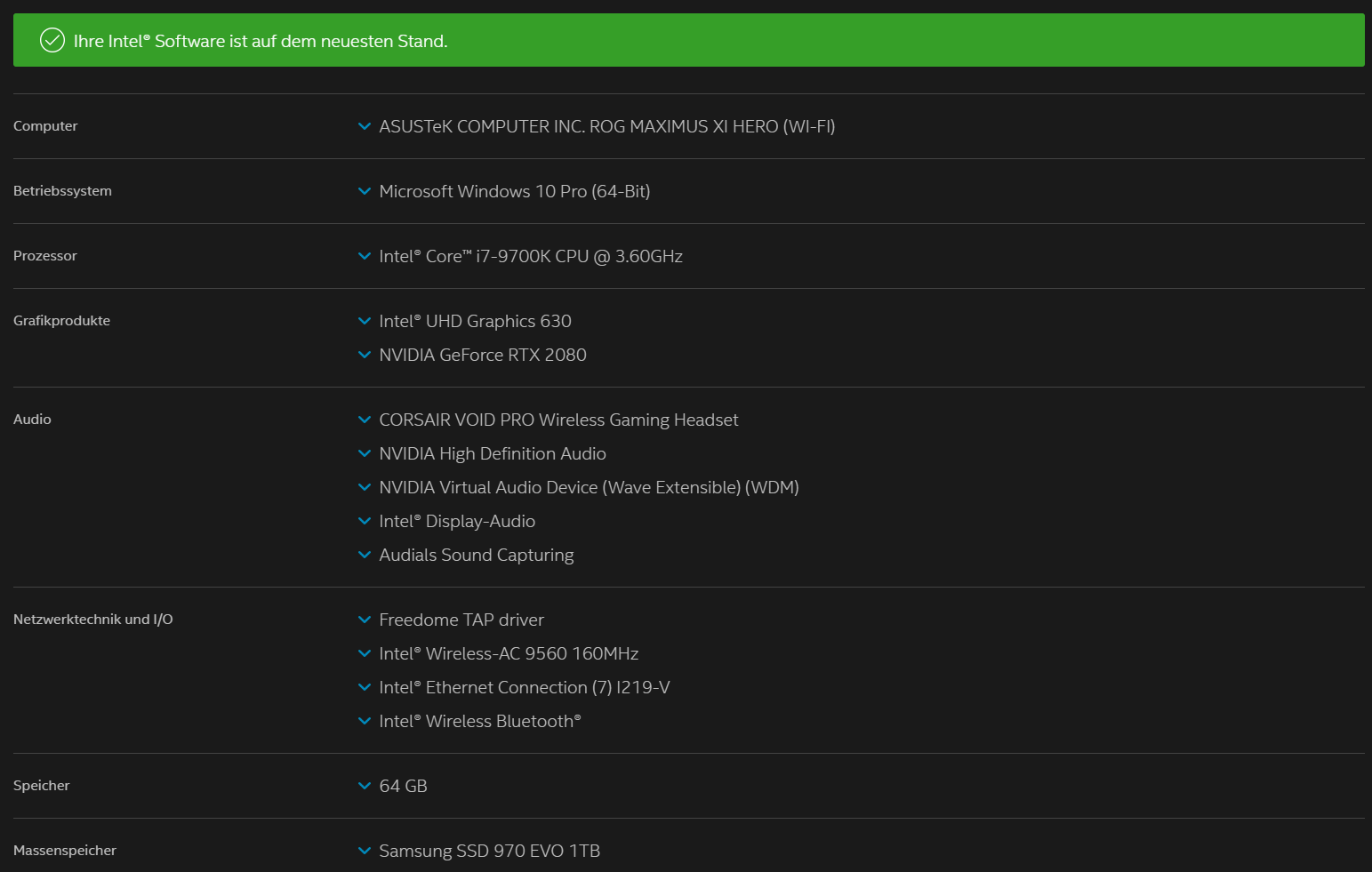The width and height of the screenshot is (1372, 872).
Task: Expand the Microsoft Windows 10 Pro details
Action: [364, 191]
